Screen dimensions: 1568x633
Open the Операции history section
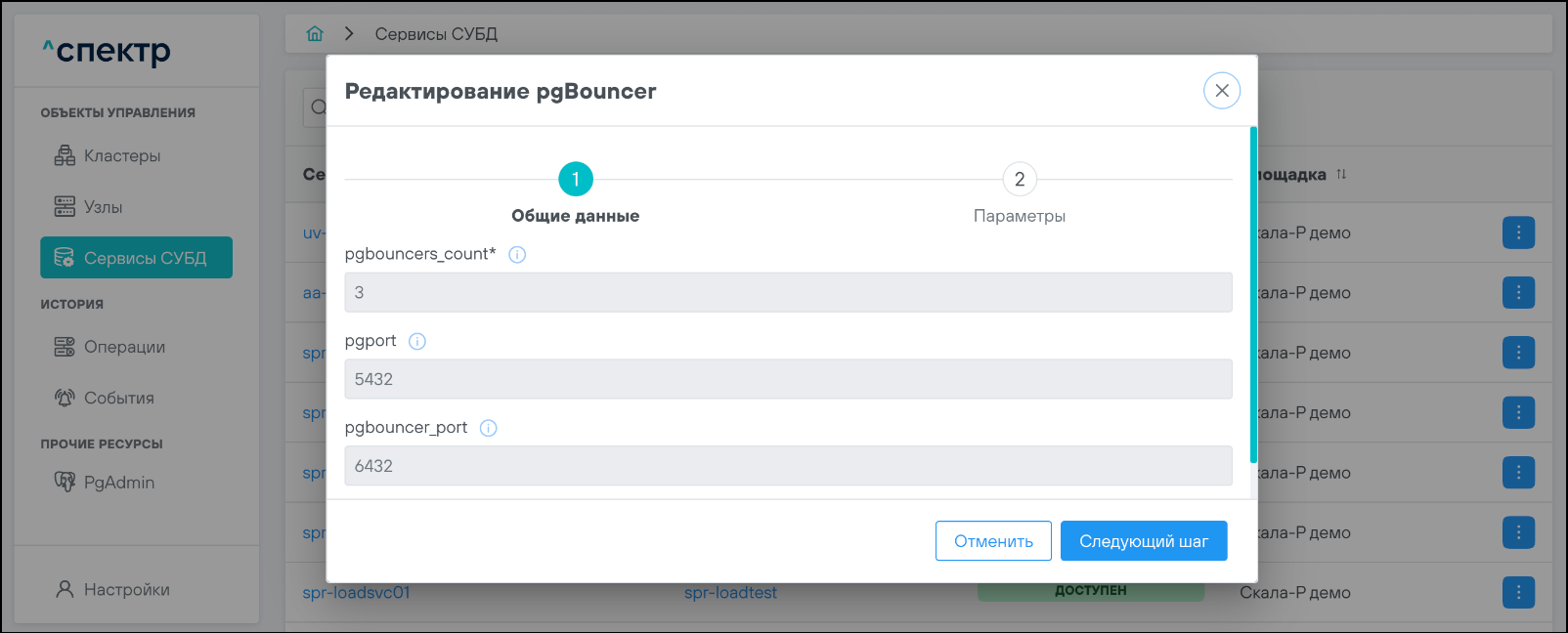click(x=124, y=347)
